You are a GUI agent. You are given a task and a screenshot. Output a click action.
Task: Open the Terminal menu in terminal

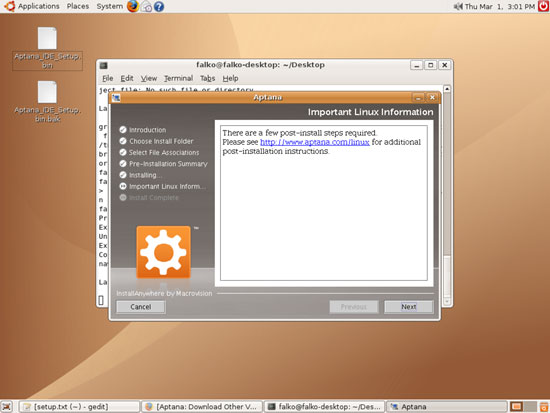coord(179,78)
